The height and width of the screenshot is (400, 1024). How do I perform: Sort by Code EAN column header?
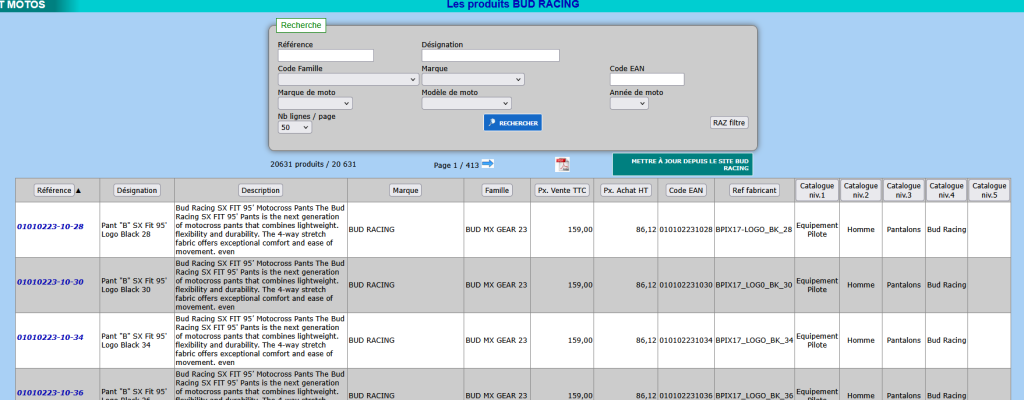pos(686,190)
